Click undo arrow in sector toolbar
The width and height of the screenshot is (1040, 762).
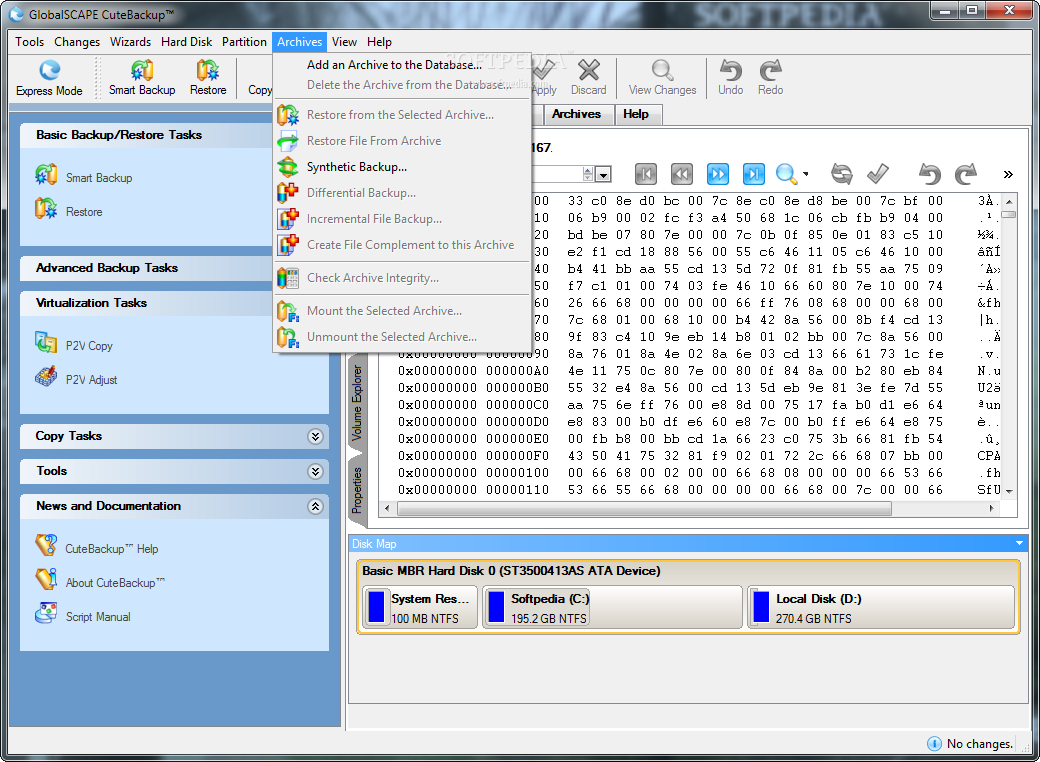929,174
